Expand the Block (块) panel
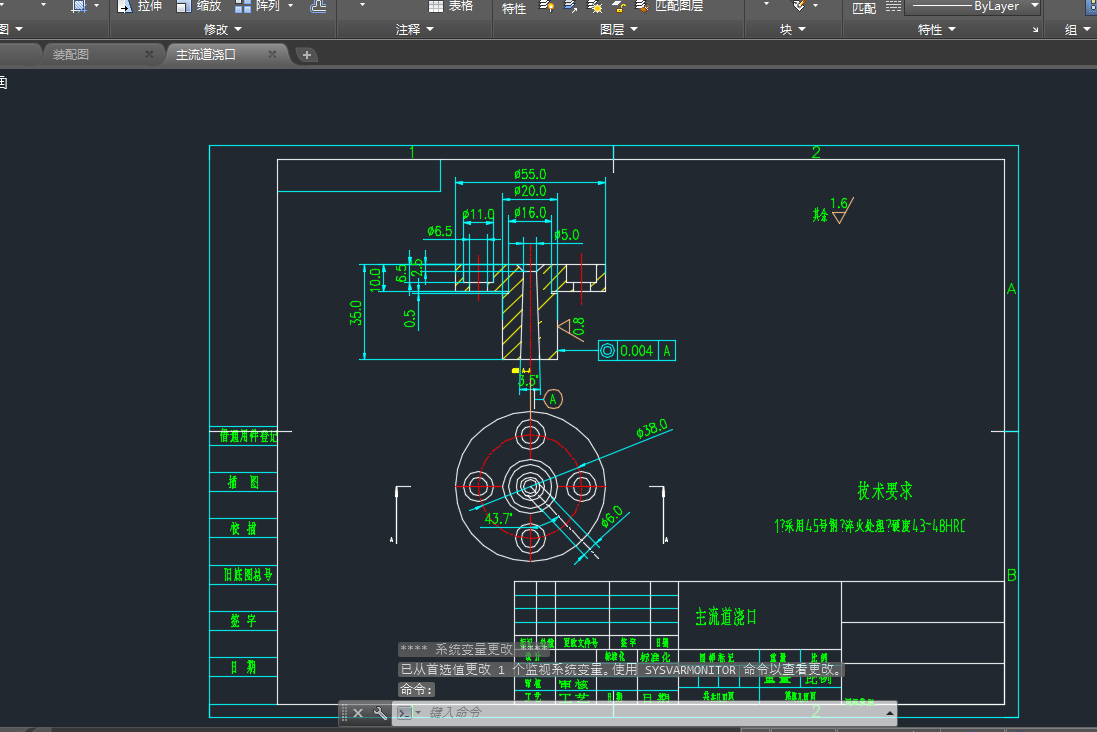This screenshot has height=732, width=1097. point(792,30)
